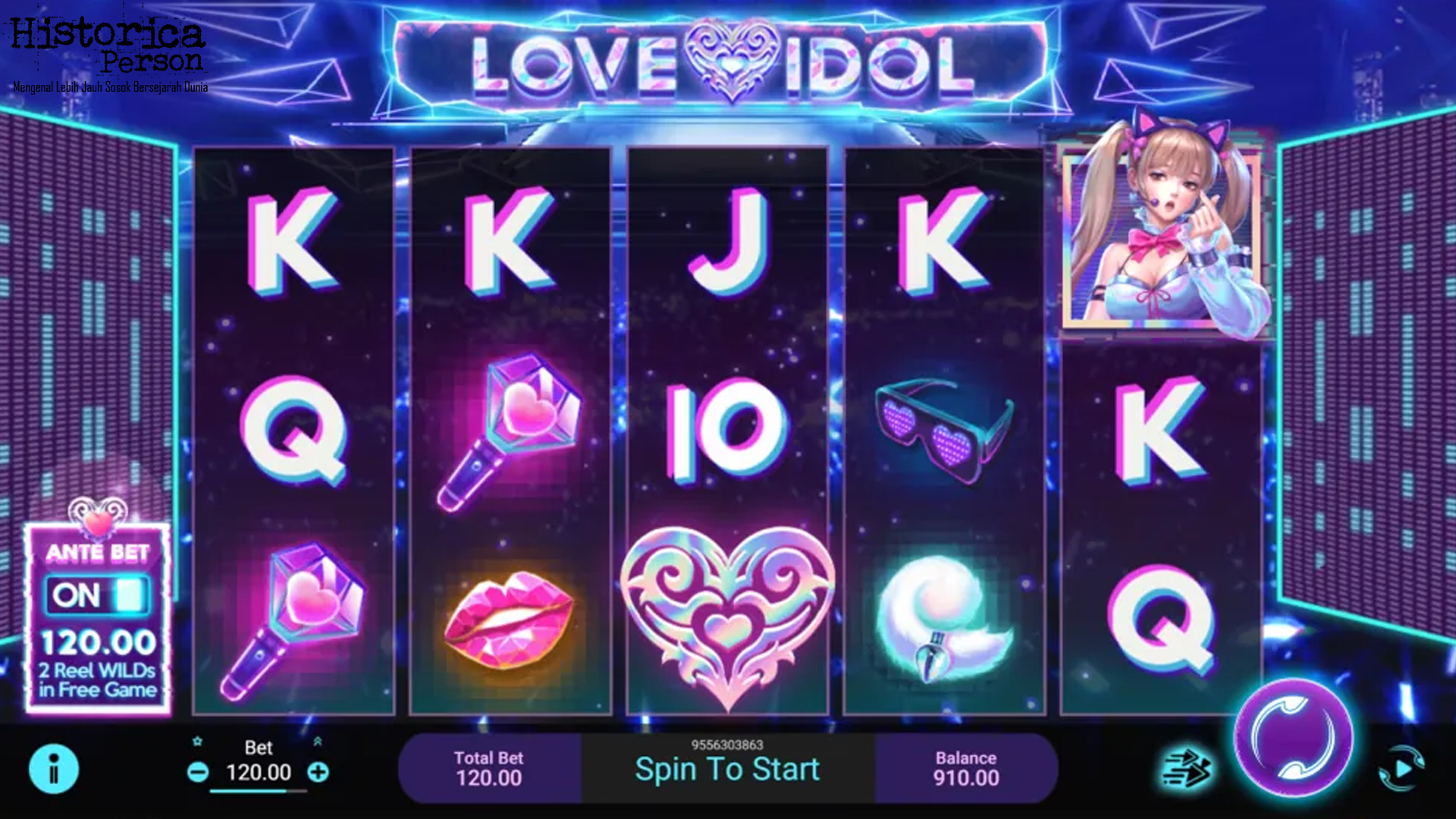Enable turbo spin speed arrows icon
The width and height of the screenshot is (1456, 819).
point(1187,770)
